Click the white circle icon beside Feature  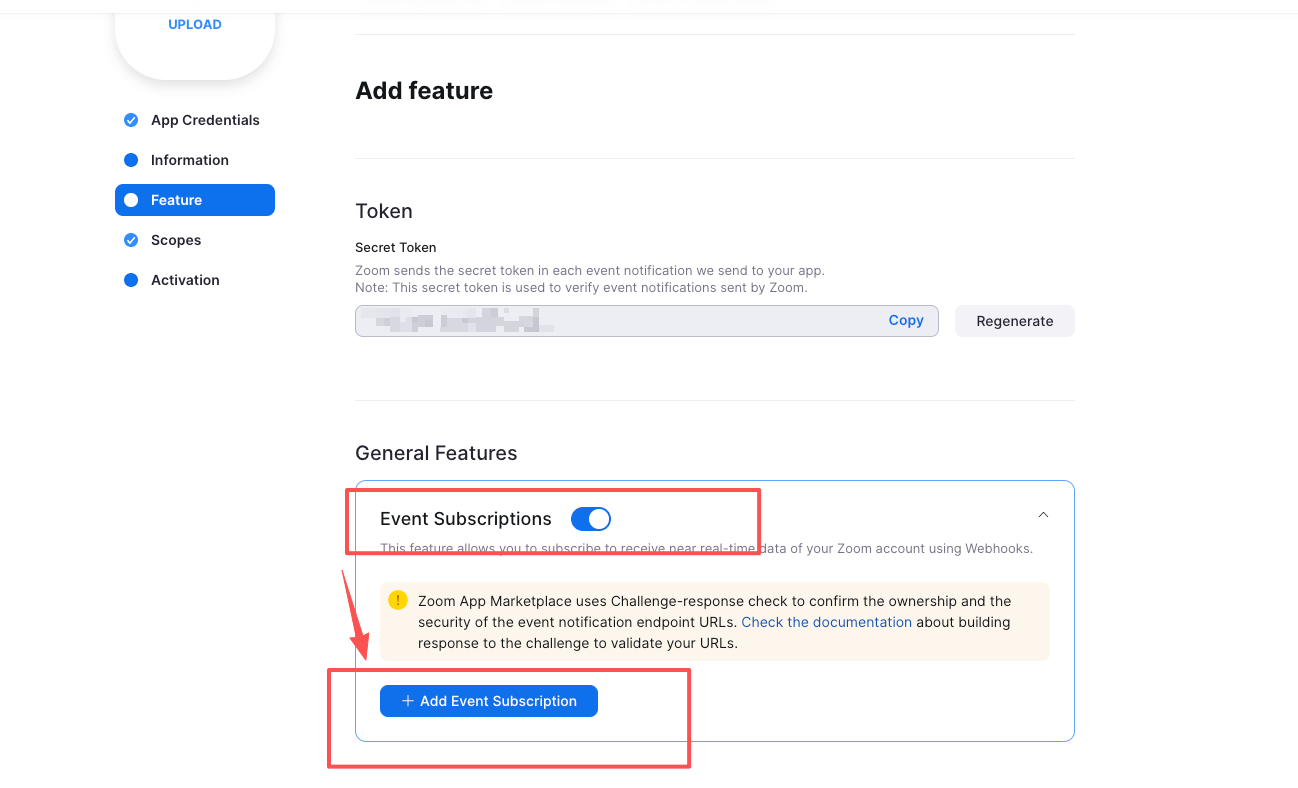click(131, 200)
